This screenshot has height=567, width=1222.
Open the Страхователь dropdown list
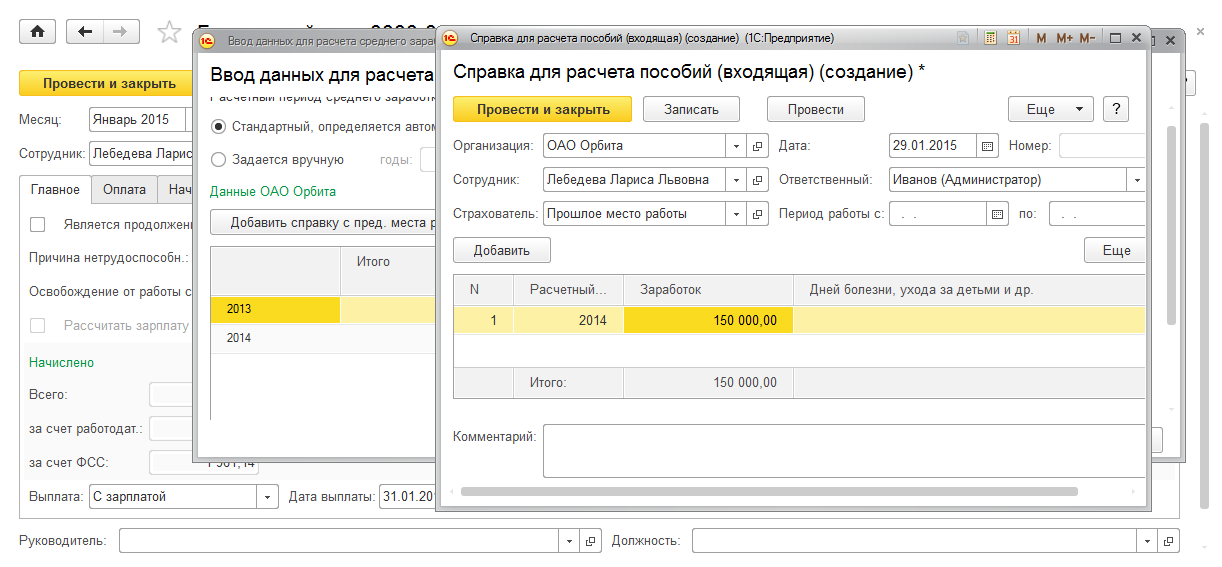[736, 214]
